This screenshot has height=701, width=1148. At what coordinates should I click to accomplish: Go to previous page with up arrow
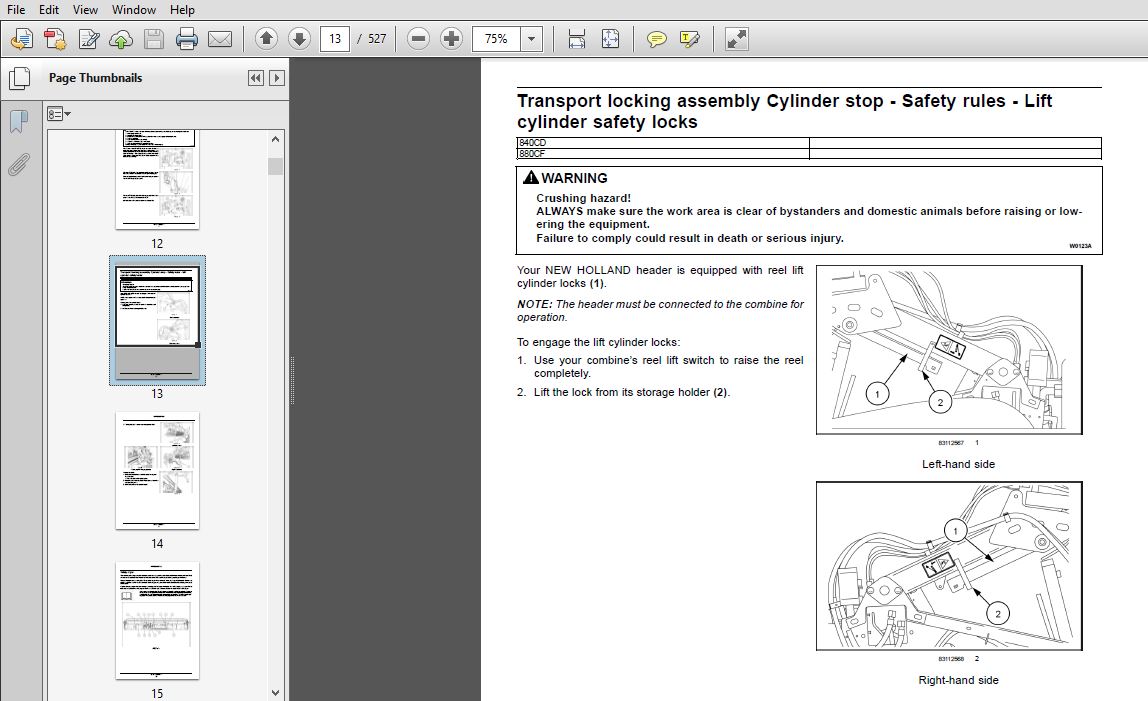pyautogui.click(x=266, y=39)
